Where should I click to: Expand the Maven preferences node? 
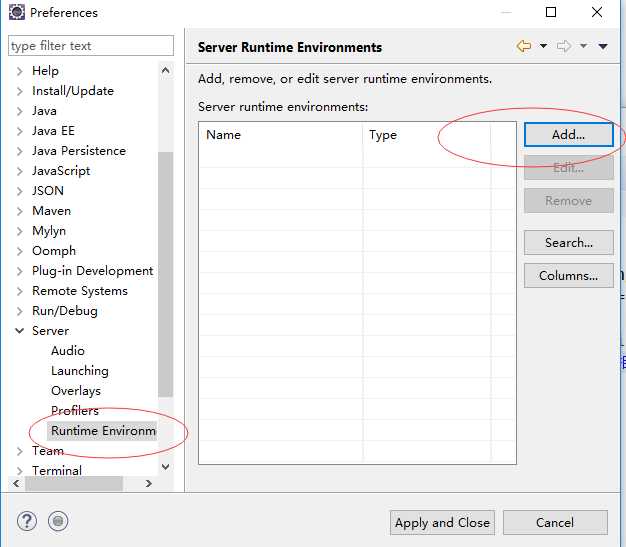(19, 211)
